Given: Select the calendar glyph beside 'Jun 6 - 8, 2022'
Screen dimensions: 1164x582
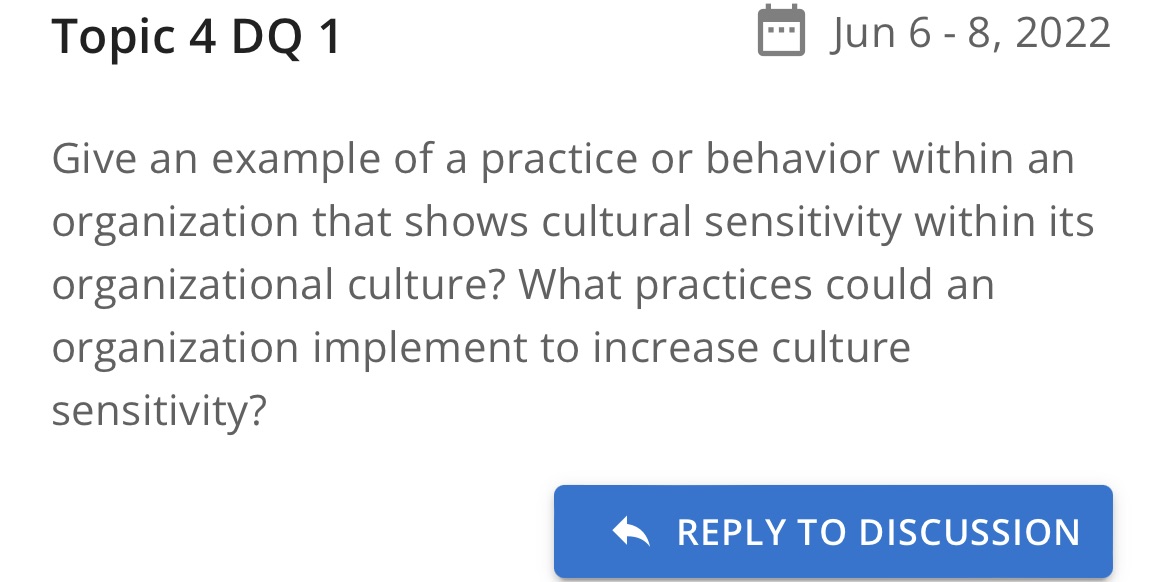Looking at the screenshot, I should tap(783, 32).
